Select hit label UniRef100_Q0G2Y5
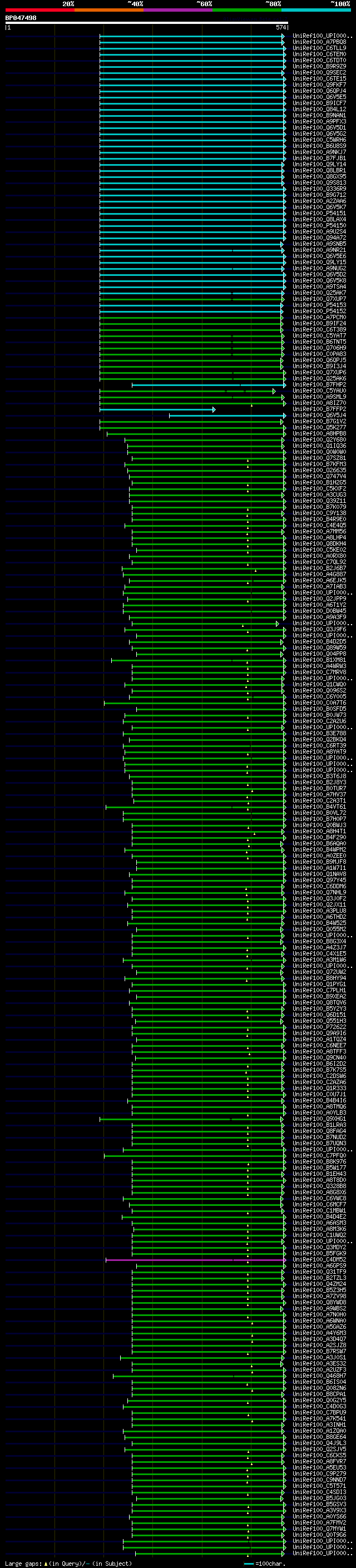Viewport: 356px width, 1568px height. pyautogui.click(x=319, y=1400)
